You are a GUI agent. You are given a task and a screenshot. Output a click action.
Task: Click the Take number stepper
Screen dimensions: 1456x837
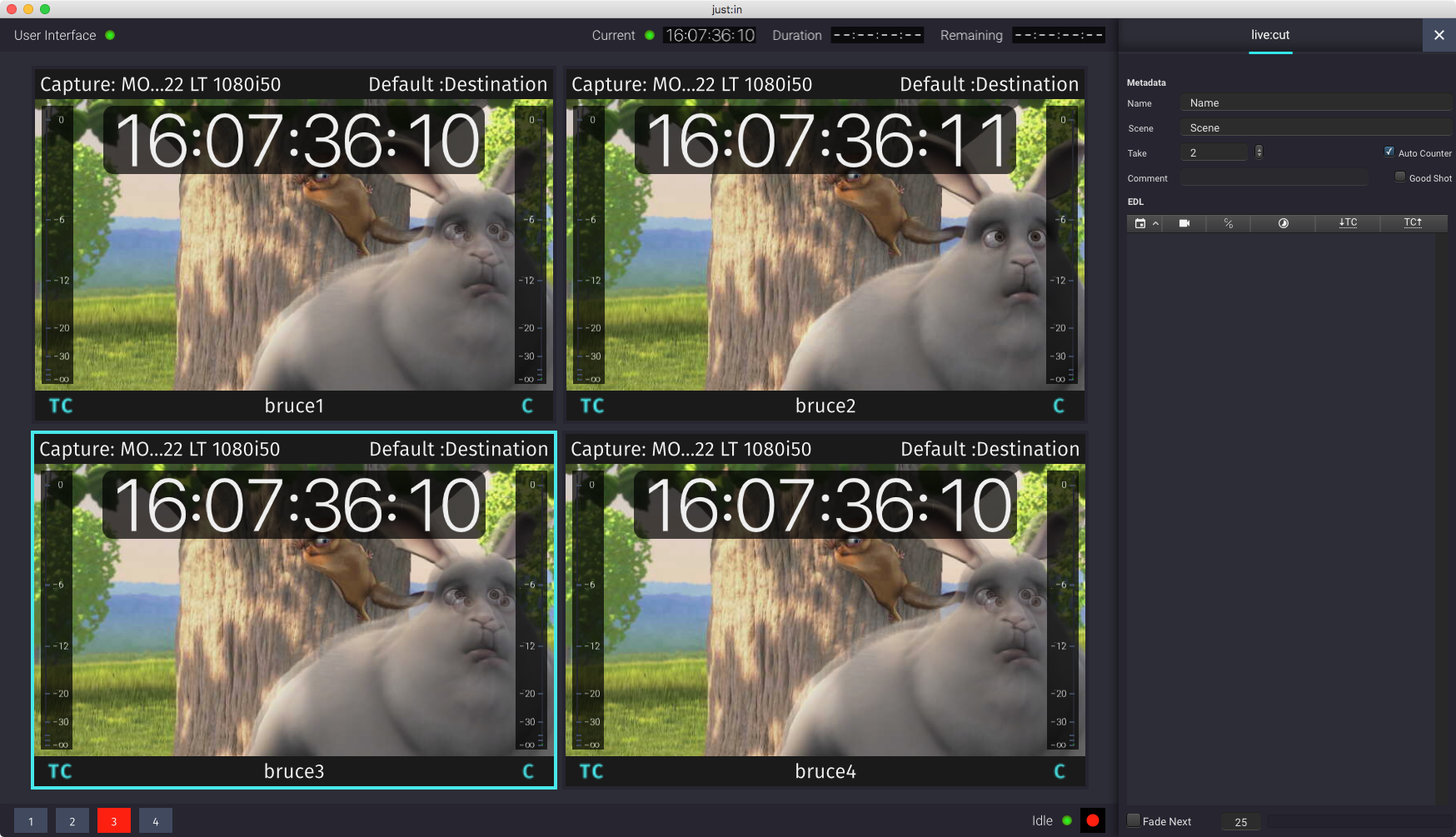(1259, 152)
